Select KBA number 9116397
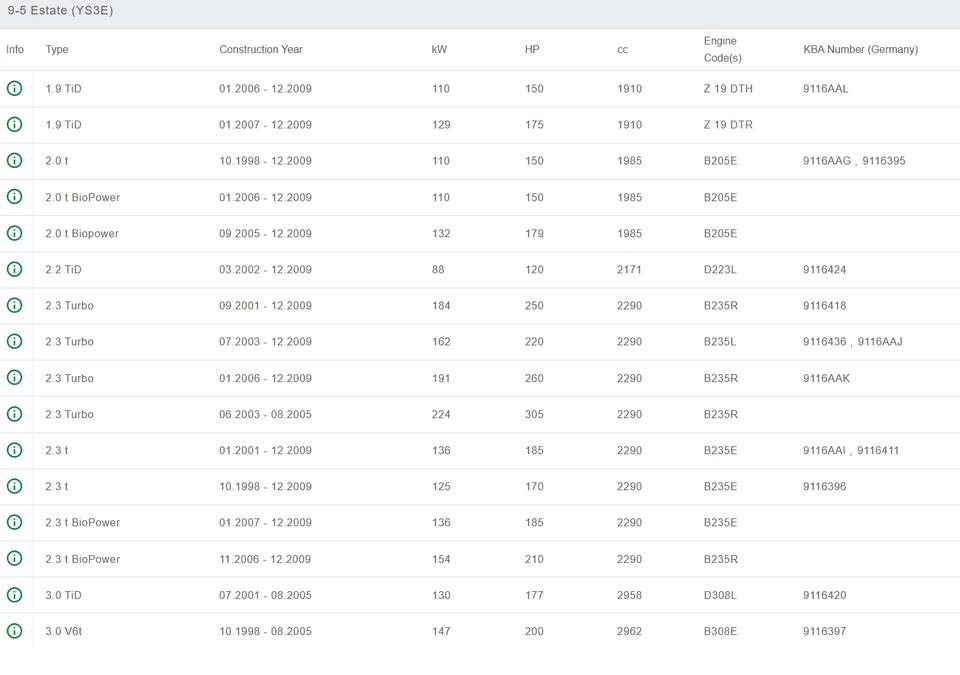 click(x=824, y=632)
